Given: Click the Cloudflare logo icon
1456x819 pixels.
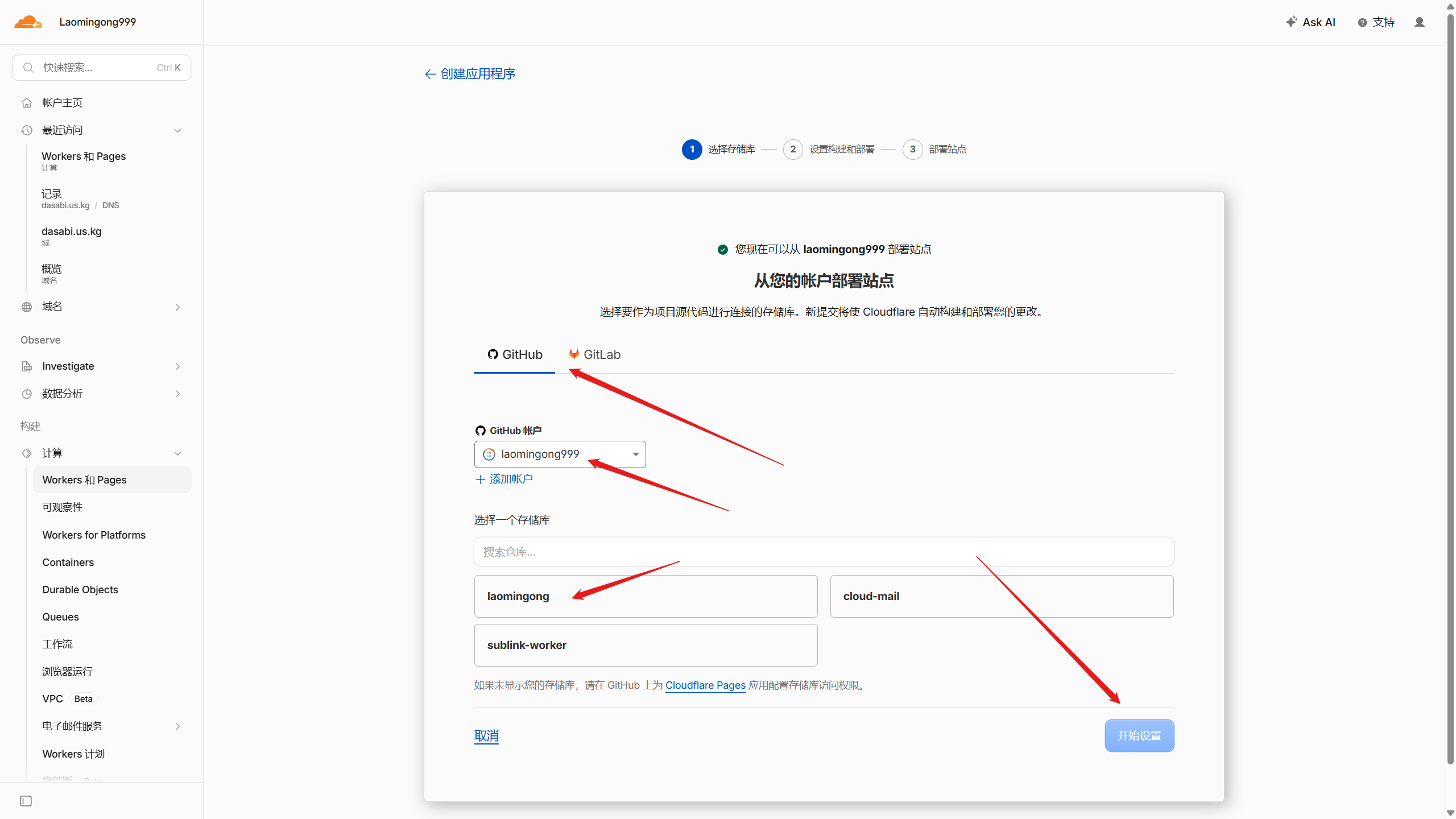Looking at the screenshot, I should click(28, 22).
